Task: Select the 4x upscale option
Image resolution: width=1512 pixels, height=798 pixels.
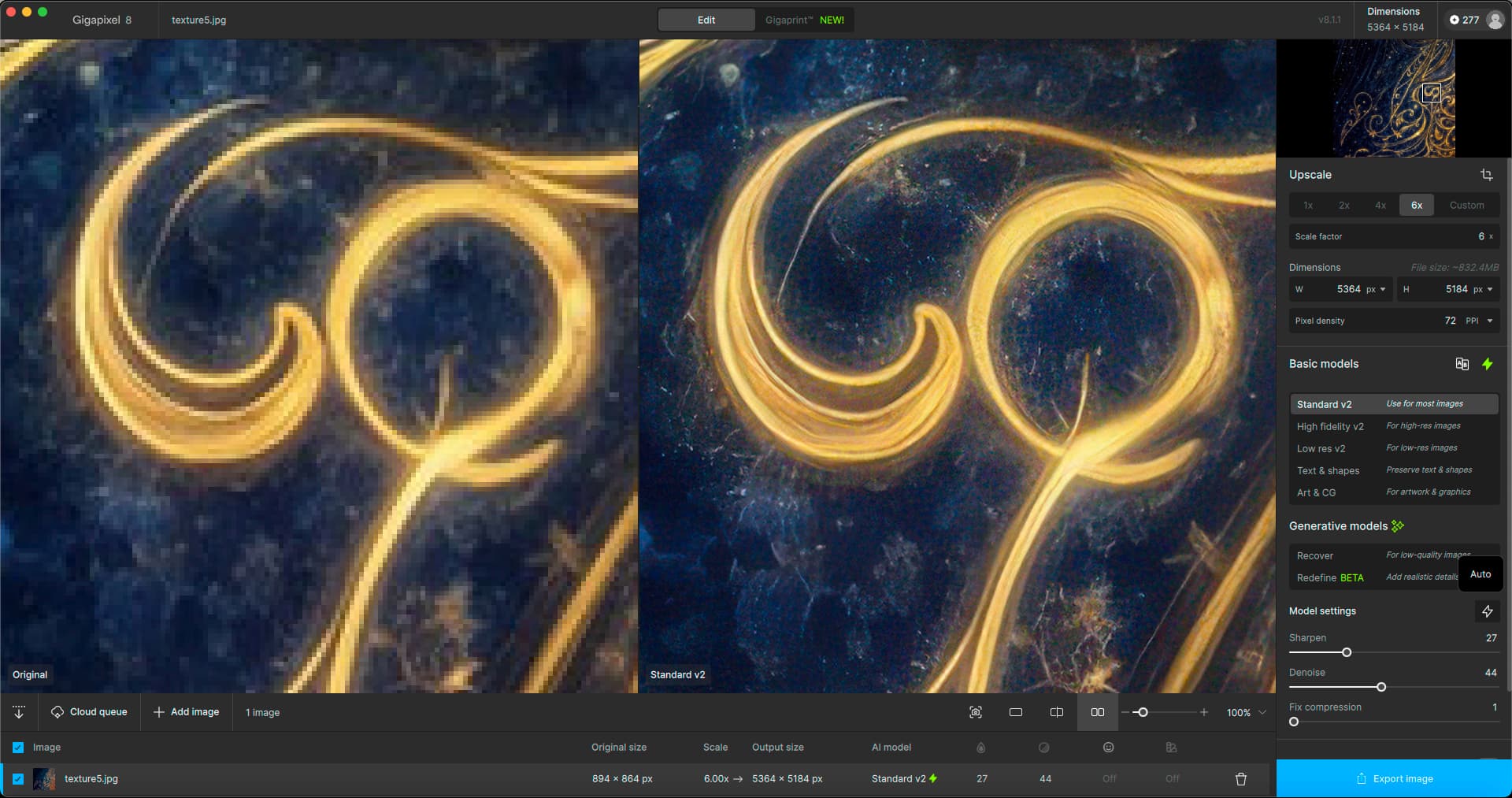Action: click(x=1380, y=206)
